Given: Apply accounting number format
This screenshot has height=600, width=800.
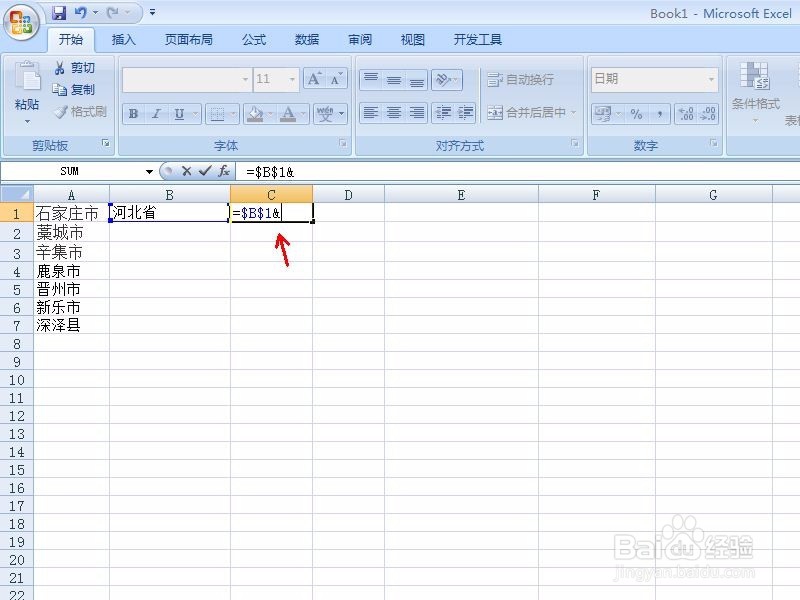Looking at the screenshot, I should [x=603, y=113].
